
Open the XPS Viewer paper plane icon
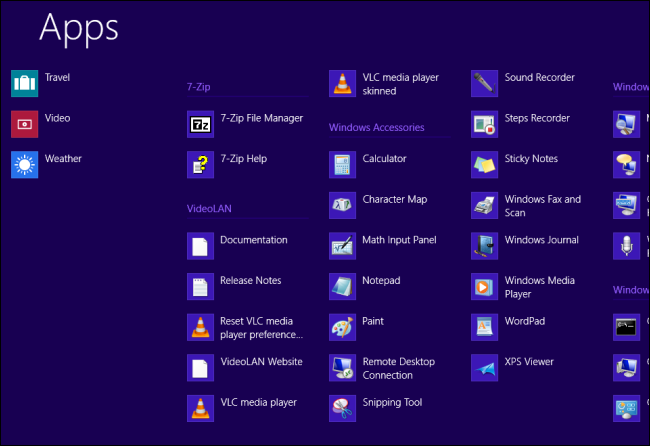tap(485, 368)
